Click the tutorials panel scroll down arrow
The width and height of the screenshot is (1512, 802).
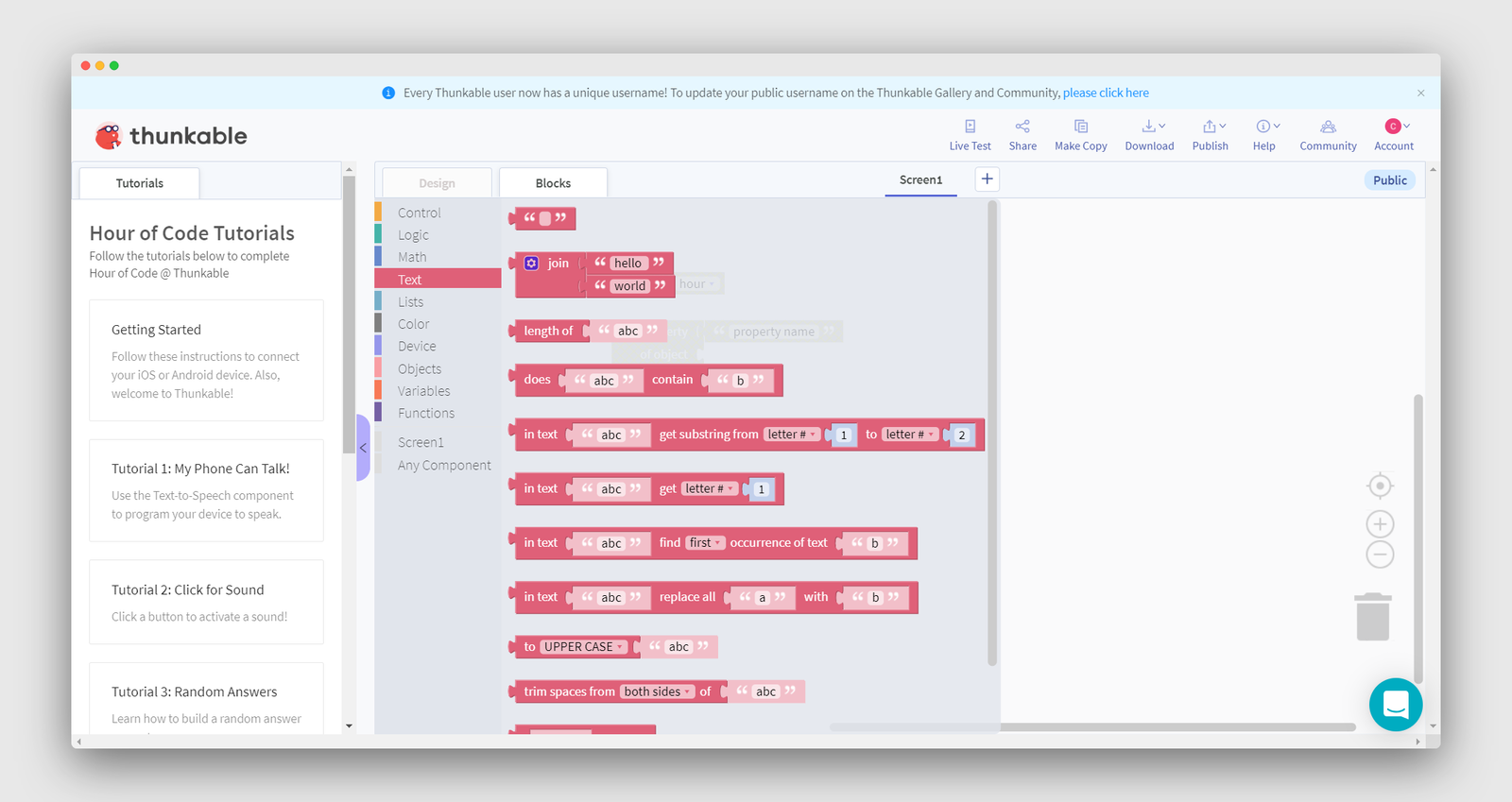[349, 726]
